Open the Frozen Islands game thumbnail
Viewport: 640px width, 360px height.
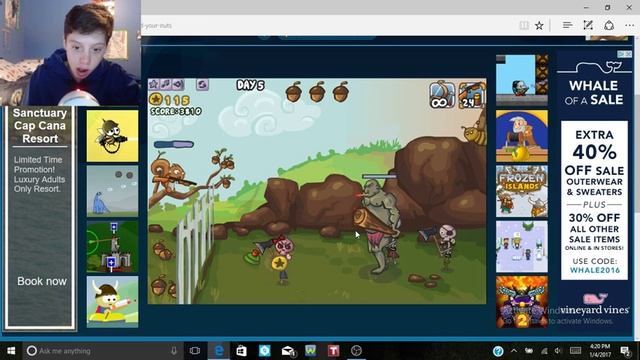[x=522, y=191]
